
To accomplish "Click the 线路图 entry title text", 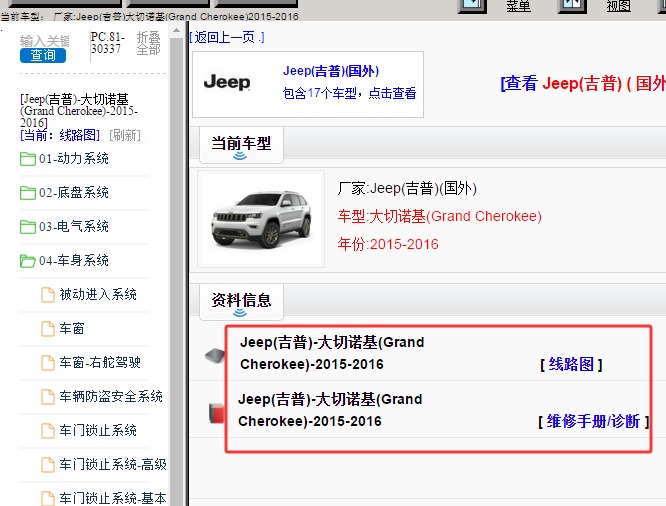I will (x=332, y=353).
